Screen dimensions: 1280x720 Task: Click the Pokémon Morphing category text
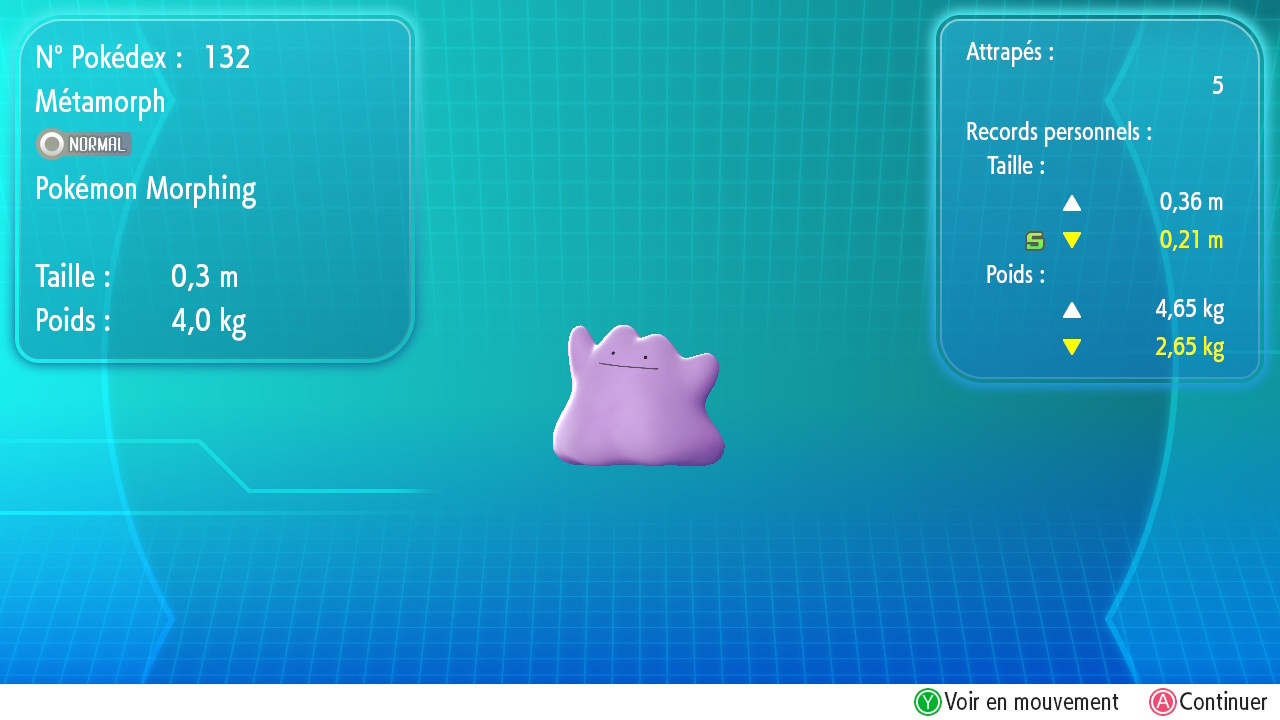pos(146,189)
